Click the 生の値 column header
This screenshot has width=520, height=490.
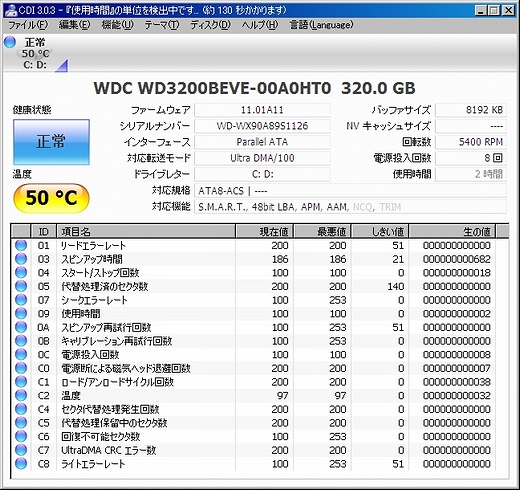coord(452,231)
